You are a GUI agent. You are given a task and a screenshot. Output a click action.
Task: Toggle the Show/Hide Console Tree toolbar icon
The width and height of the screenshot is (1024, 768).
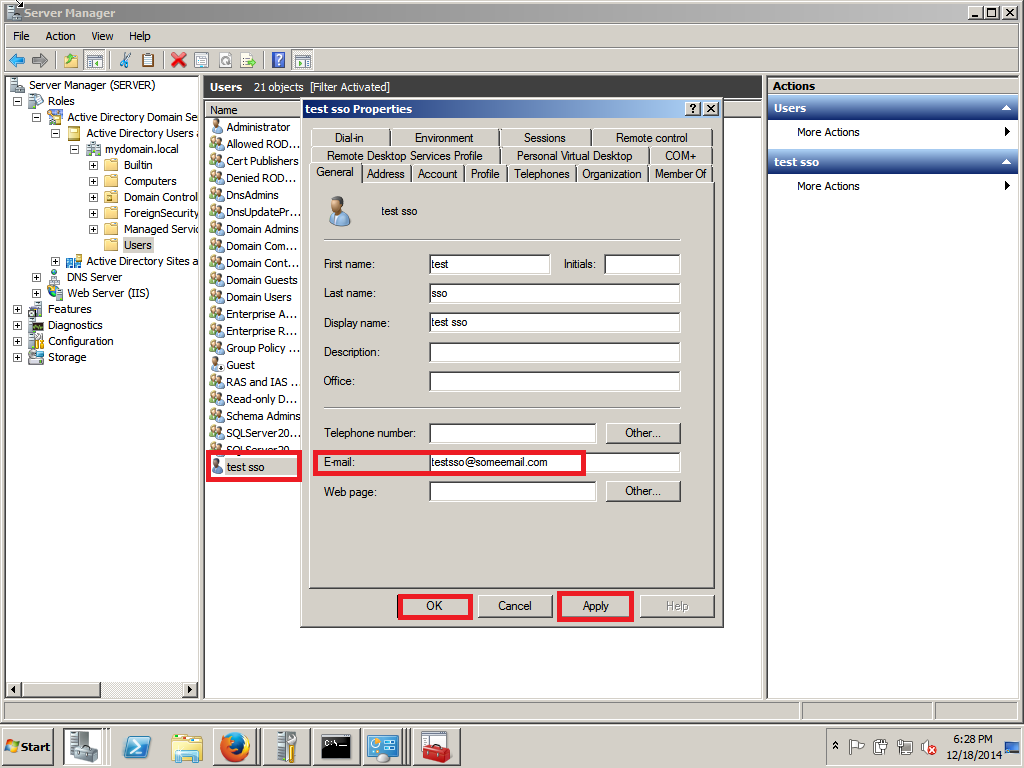click(x=94, y=60)
